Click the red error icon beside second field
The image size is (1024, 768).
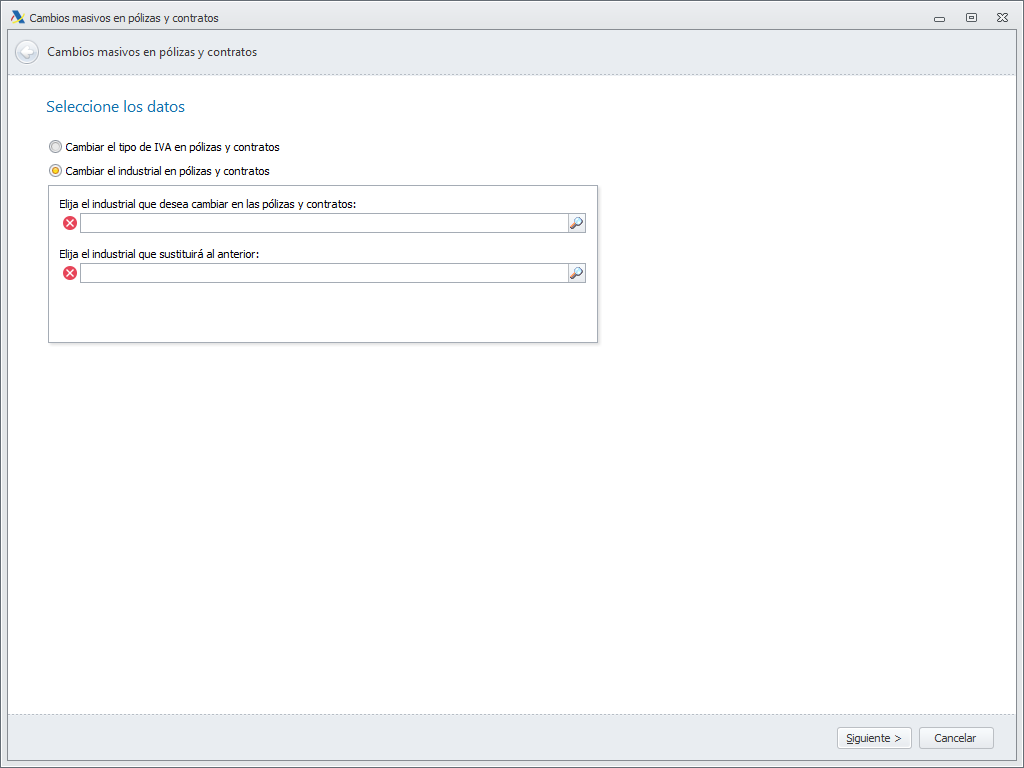70,273
